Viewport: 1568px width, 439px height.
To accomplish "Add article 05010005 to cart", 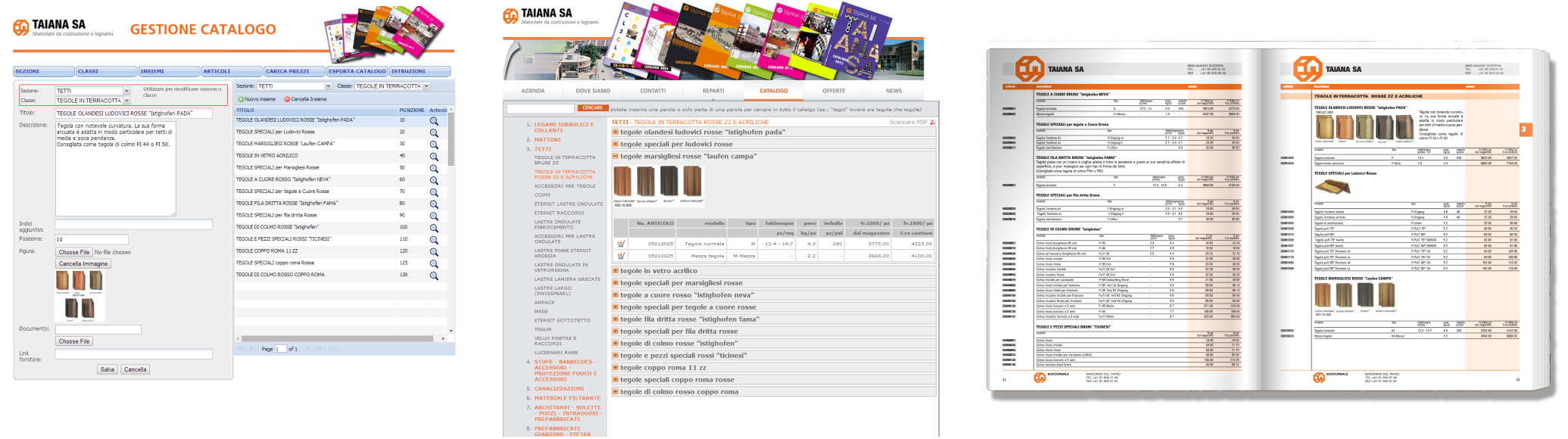I will 621,244.
